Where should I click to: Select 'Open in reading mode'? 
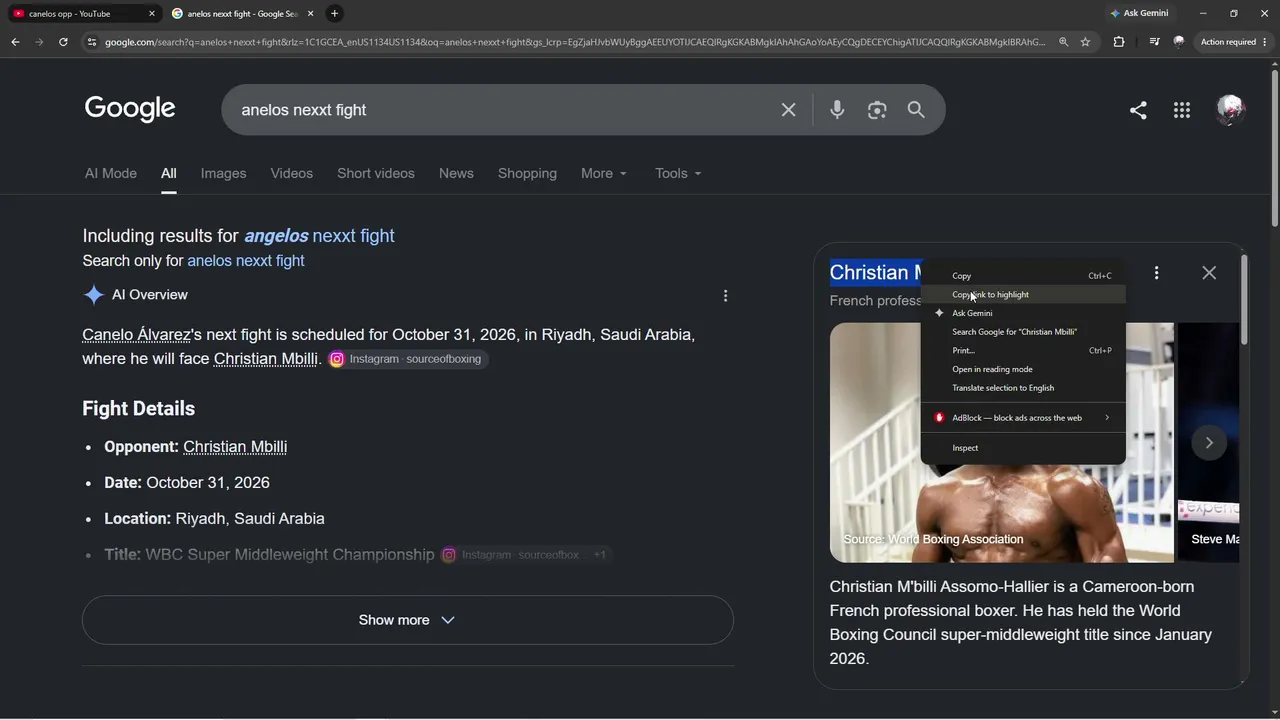tap(1023, 369)
